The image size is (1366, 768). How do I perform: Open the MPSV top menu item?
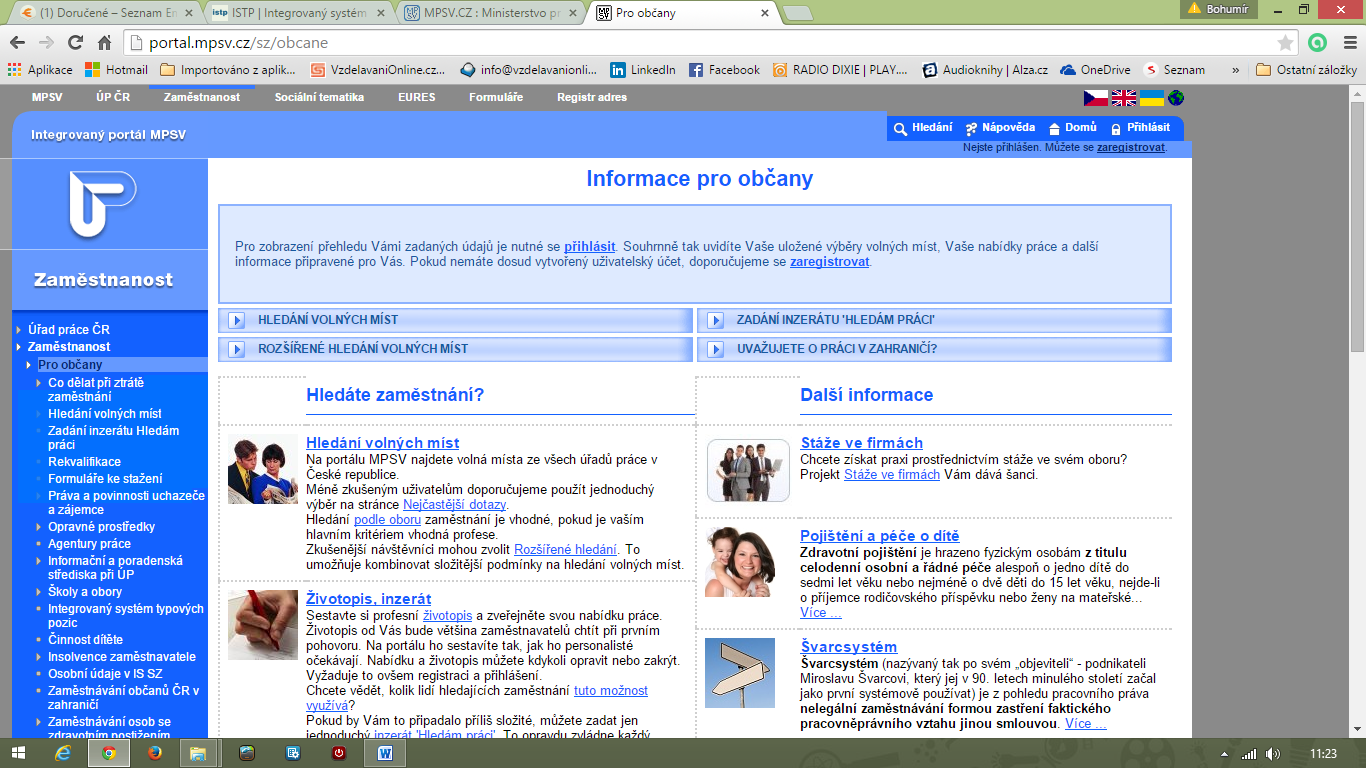click(x=46, y=97)
